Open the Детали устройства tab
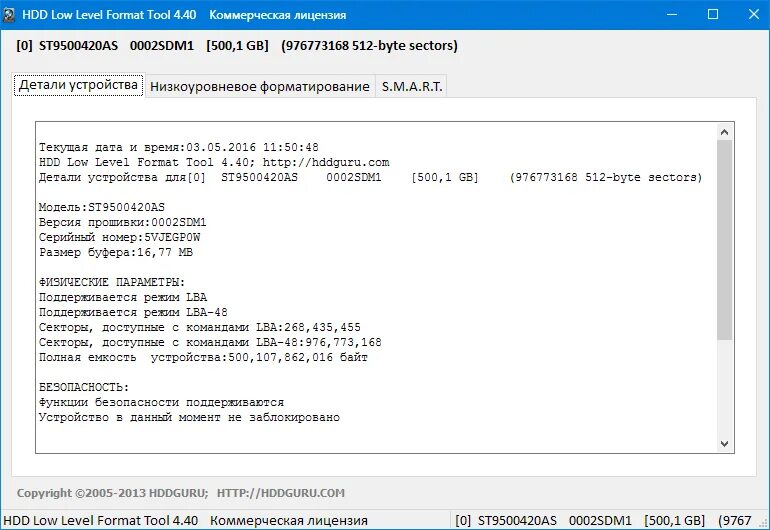Screen dimensions: 770x530 [x=79, y=85]
